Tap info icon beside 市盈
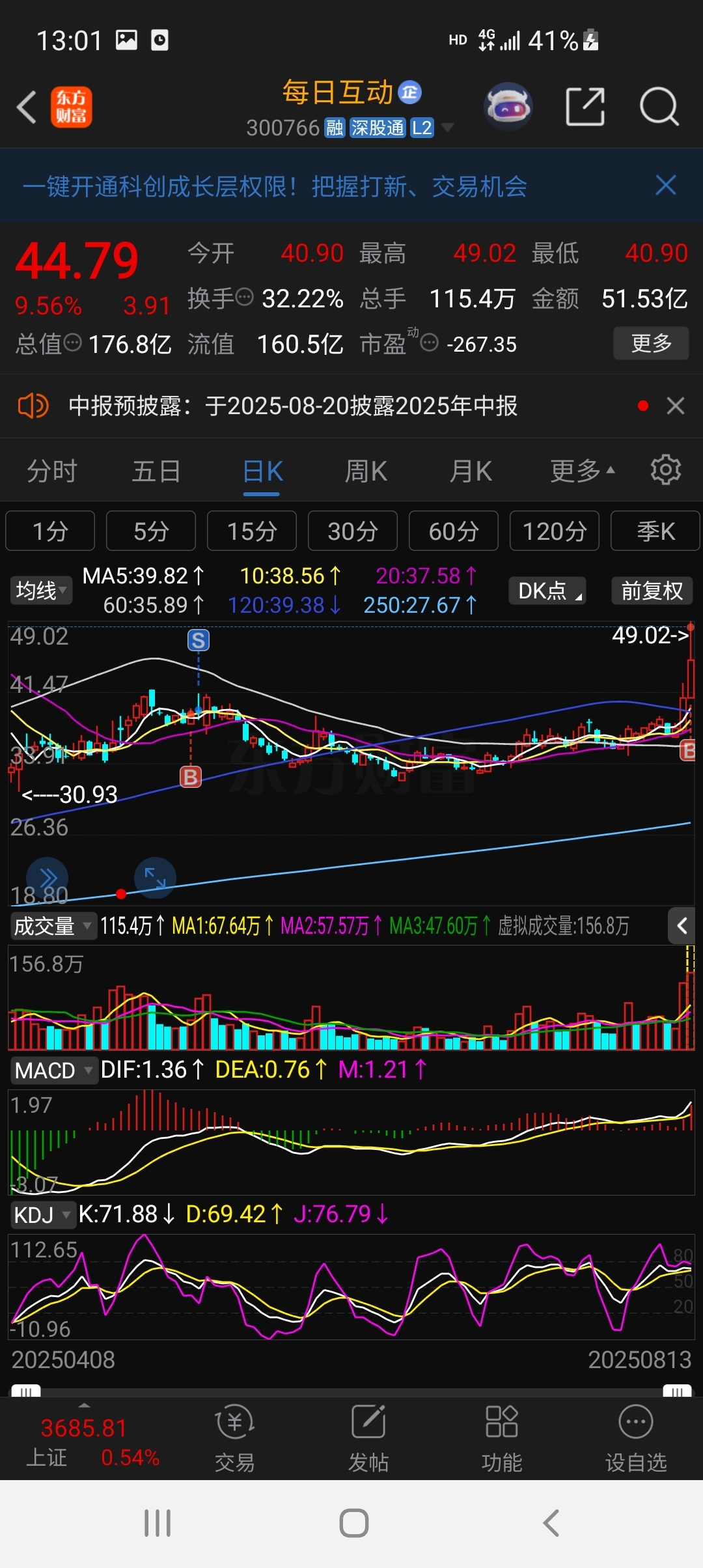The height and width of the screenshot is (1568, 703). pyautogui.click(x=430, y=343)
